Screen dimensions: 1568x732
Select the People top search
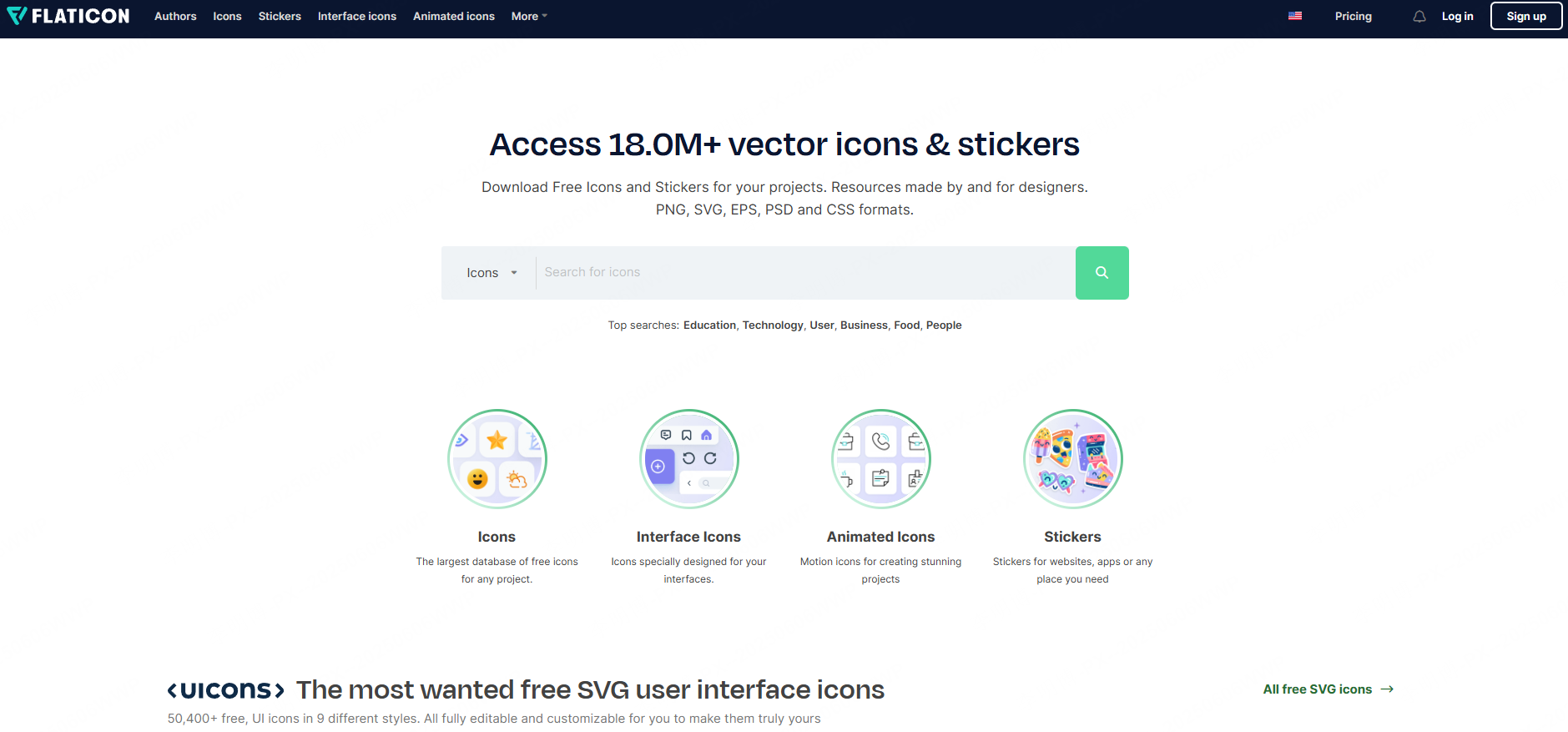(x=944, y=326)
